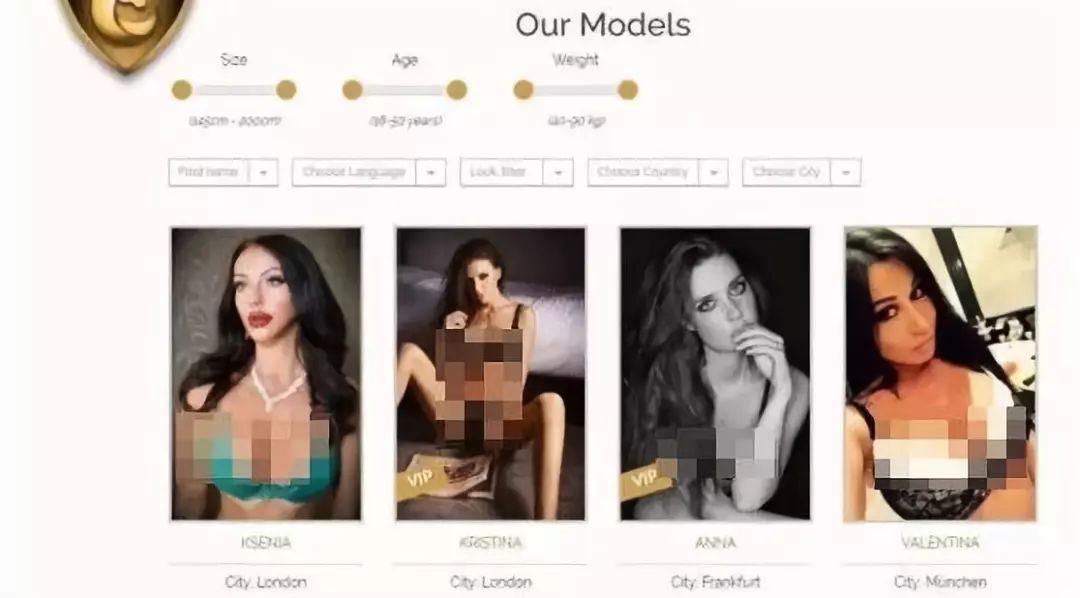Click the Age slider left handle

tap(353, 90)
